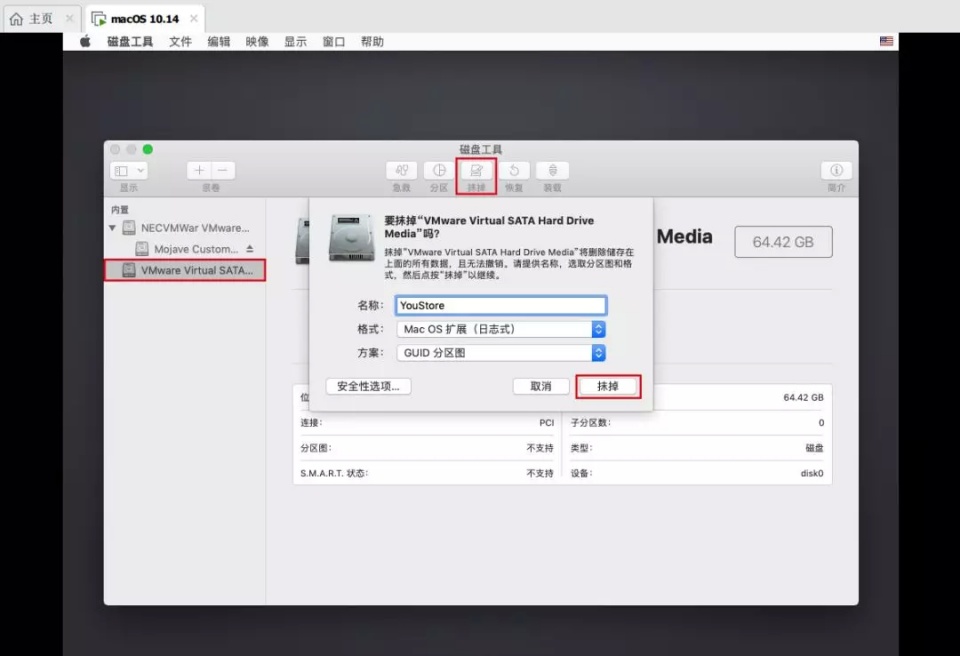Screen dimensions: 960x656
Task: Click the VM icon on macOS 10.14 tab
Action: click(99, 18)
